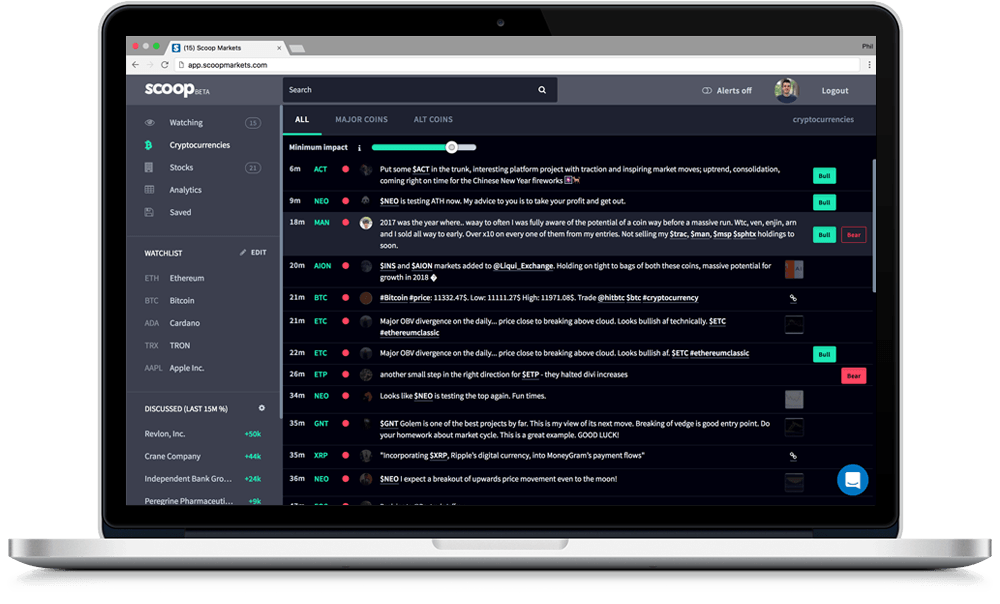The height and width of the screenshot is (604, 1000).
Task: Click the feed vertical scrollbar
Action: point(873,226)
